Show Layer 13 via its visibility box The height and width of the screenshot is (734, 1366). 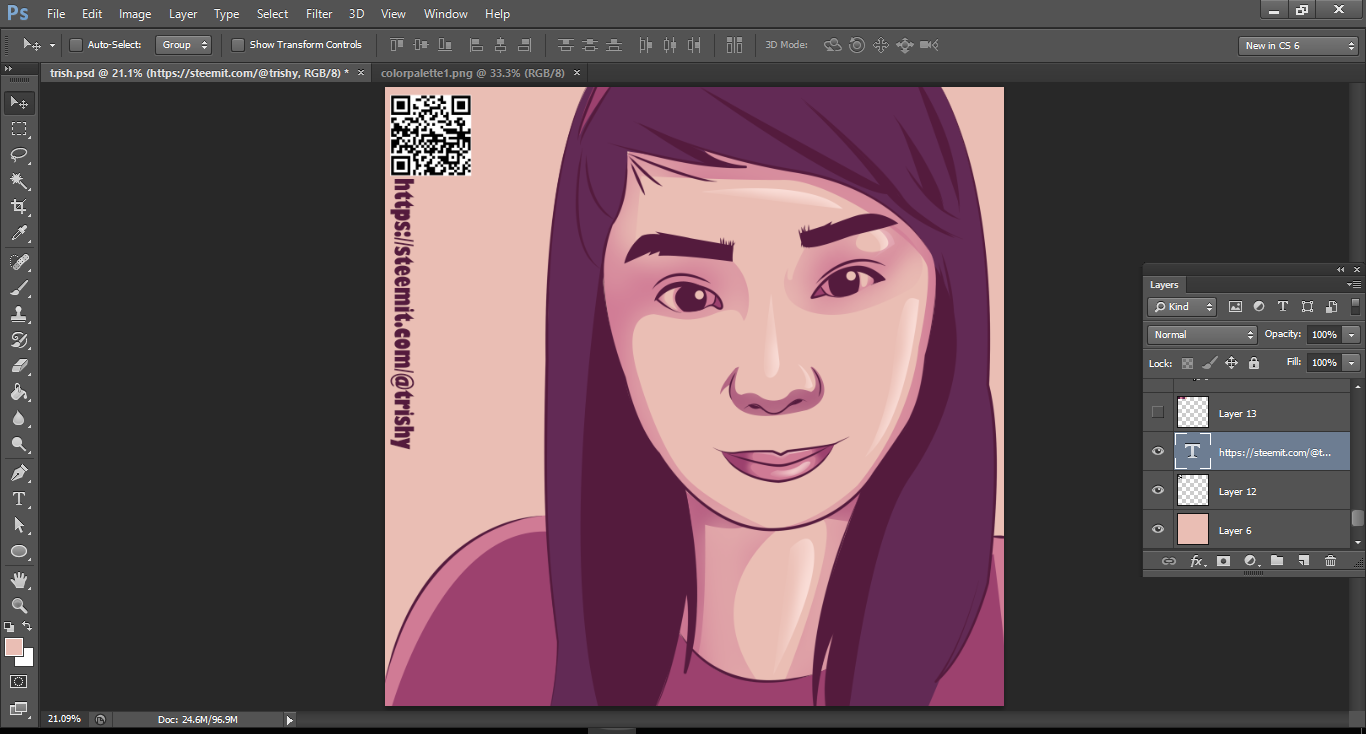[1158, 412]
